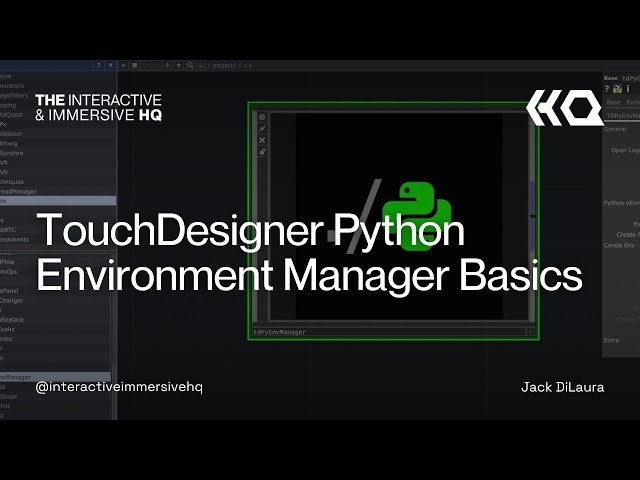Viewport: 640px width, 480px height.
Task: Select the Base tab in parameter panel
Action: point(614,102)
